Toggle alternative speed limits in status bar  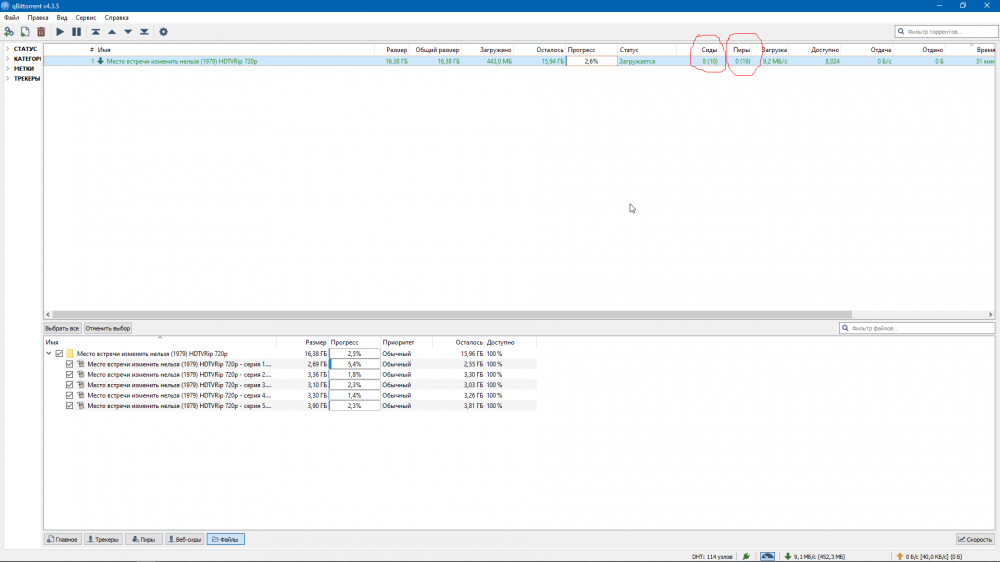[767, 556]
